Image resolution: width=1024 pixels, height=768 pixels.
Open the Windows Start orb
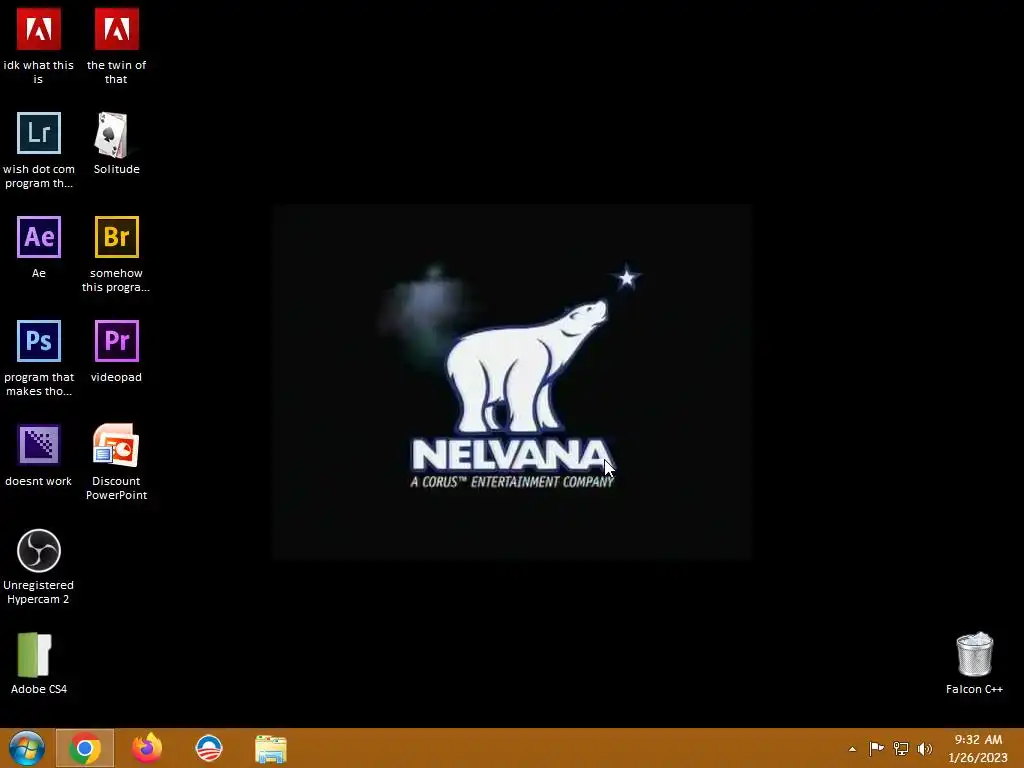pos(27,748)
